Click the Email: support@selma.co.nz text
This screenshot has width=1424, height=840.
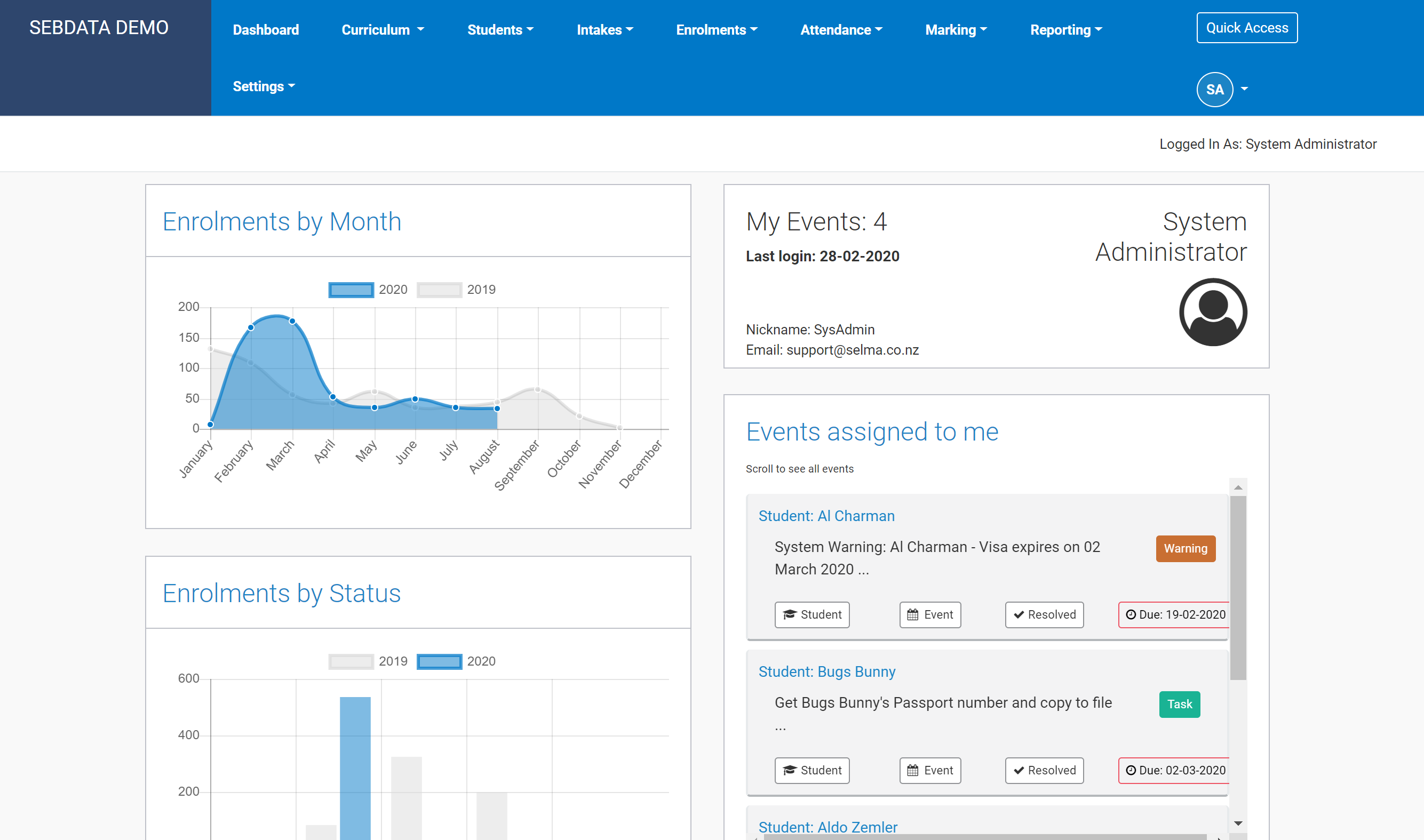click(832, 350)
